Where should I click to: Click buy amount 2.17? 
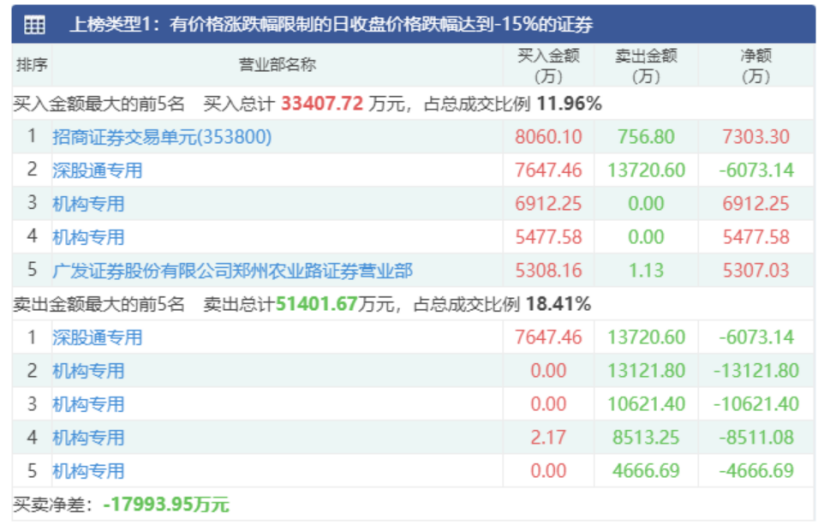(x=549, y=437)
